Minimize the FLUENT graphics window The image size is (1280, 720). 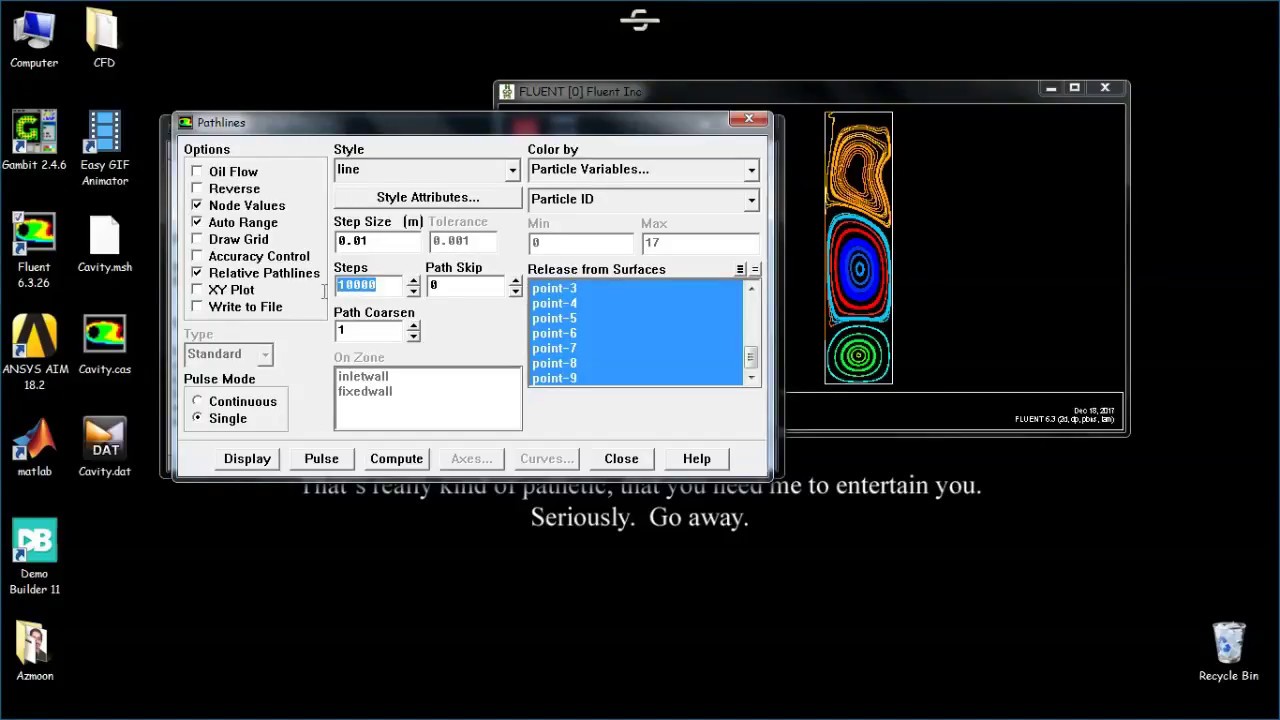(1050, 88)
